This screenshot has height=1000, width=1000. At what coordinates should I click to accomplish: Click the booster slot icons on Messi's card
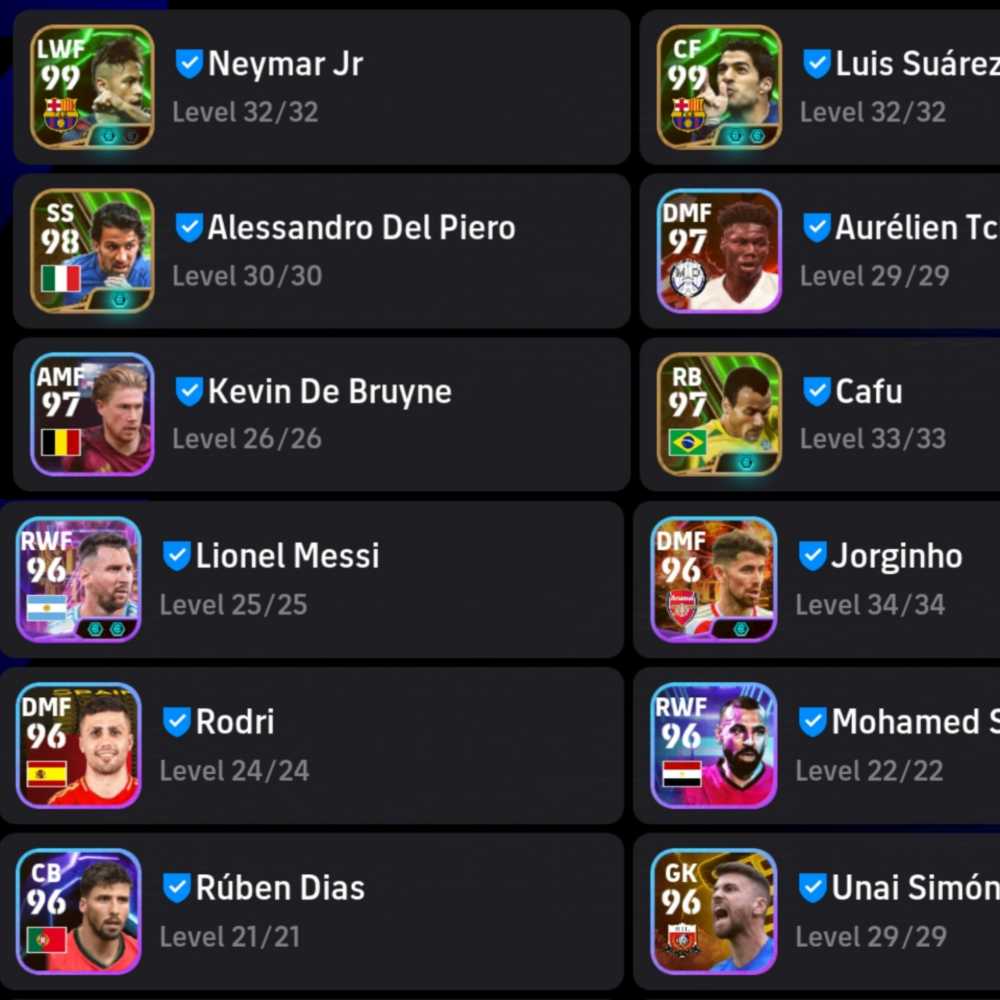point(107,629)
